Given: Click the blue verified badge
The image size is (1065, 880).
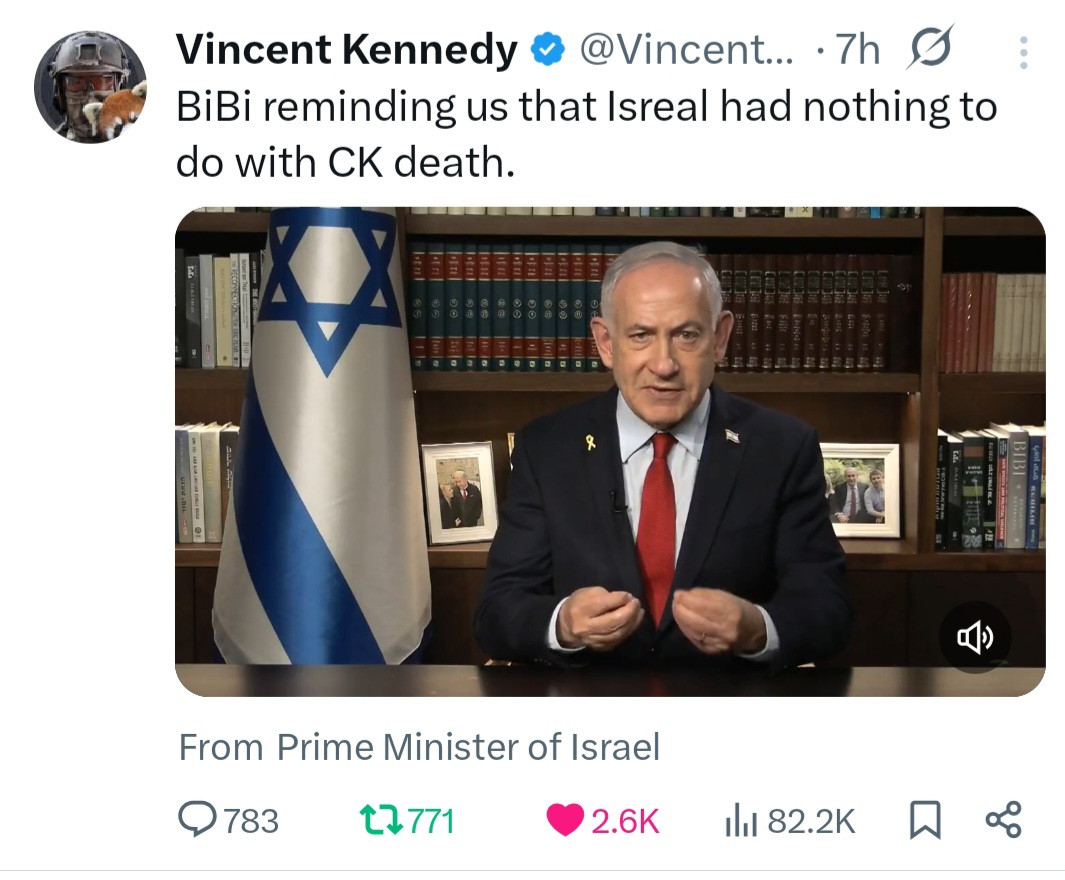Looking at the screenshot, I should (x=548, y=50).
